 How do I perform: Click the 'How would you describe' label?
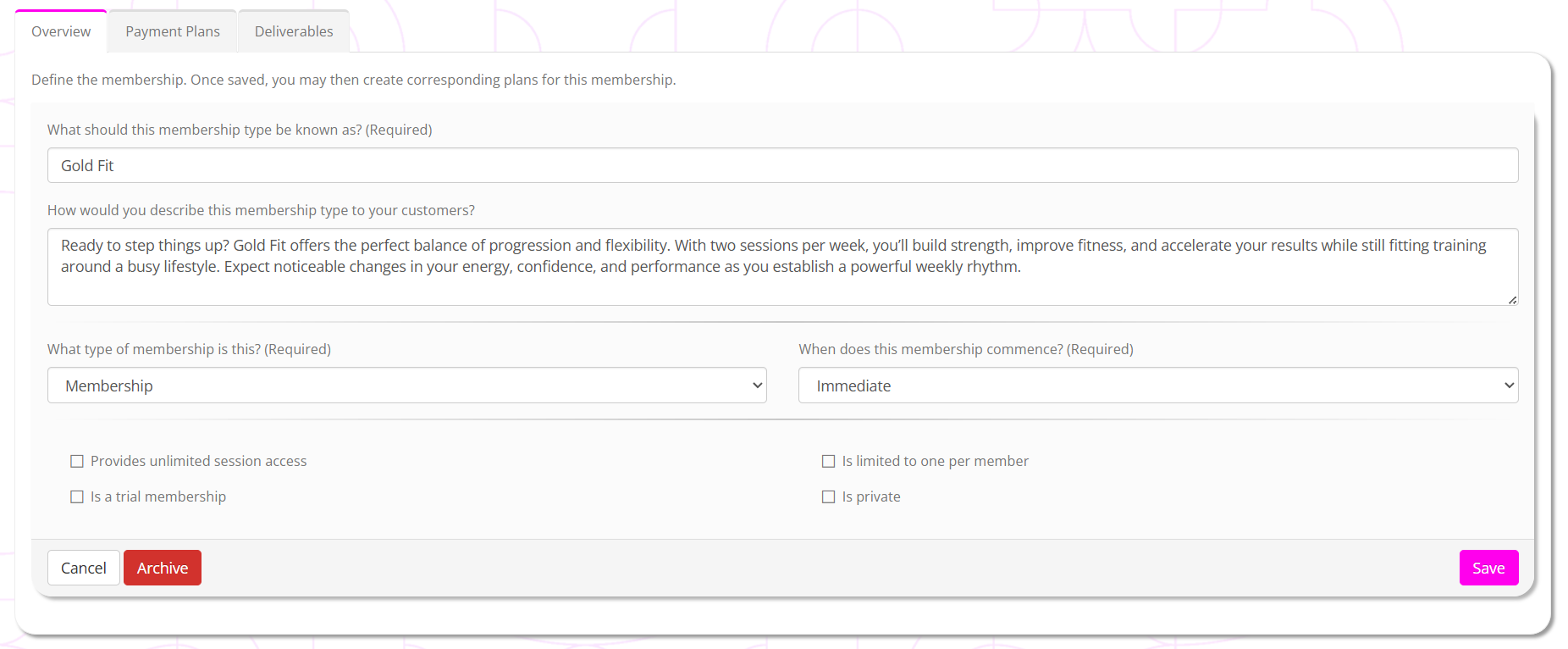(261, 210)
